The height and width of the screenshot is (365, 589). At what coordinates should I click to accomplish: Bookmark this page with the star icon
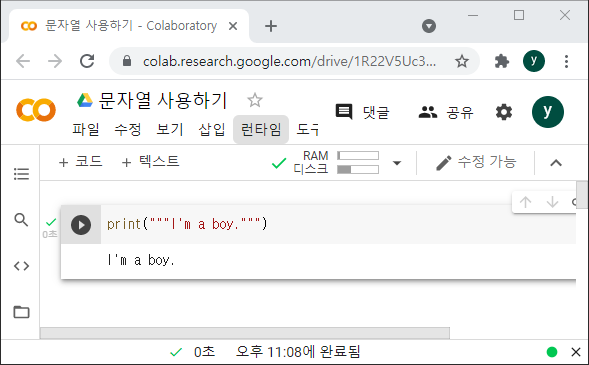tap(462, 61)
